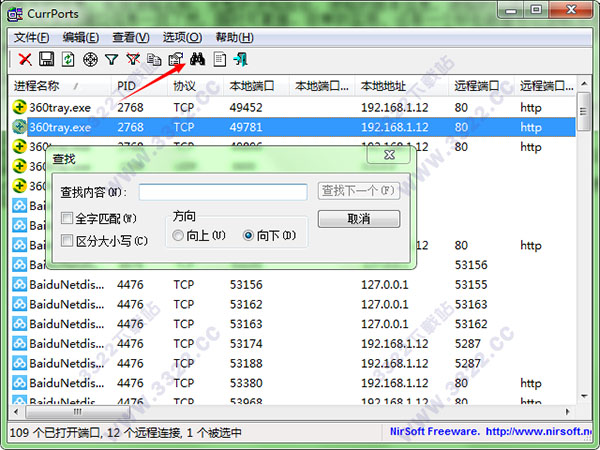The width and height of the screenshot is (600, 450).
Task: Click the BaiduNetdisk icon in row 53174
Action: (x=19, y=343)
